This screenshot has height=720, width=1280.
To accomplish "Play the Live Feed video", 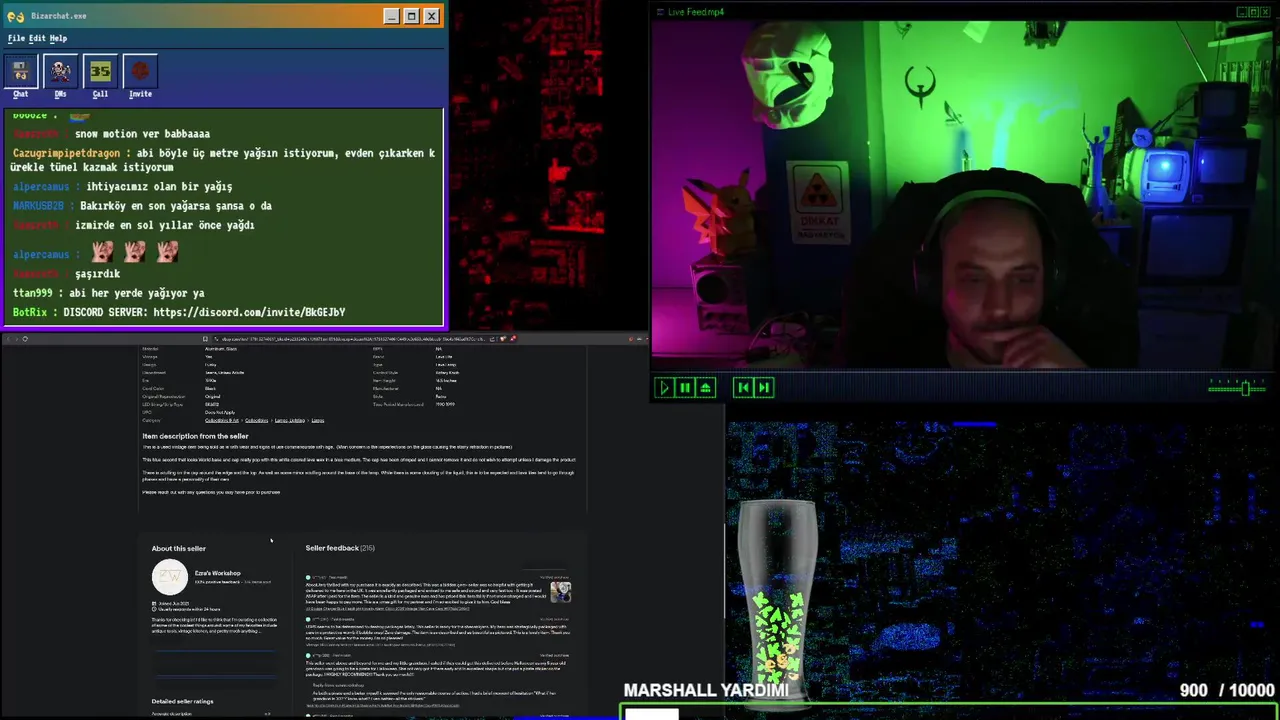I will click(664, 387).
